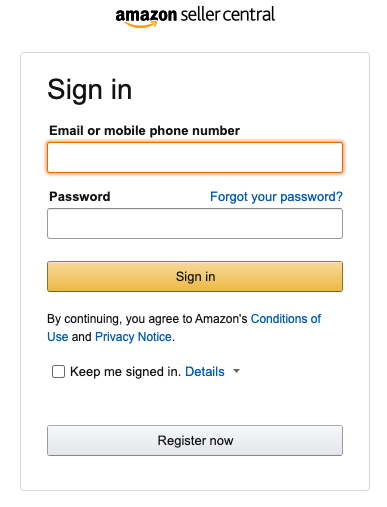Open the Conditions of link text
The height and width of the screenshot is (507, 387).
coord(286,319)
